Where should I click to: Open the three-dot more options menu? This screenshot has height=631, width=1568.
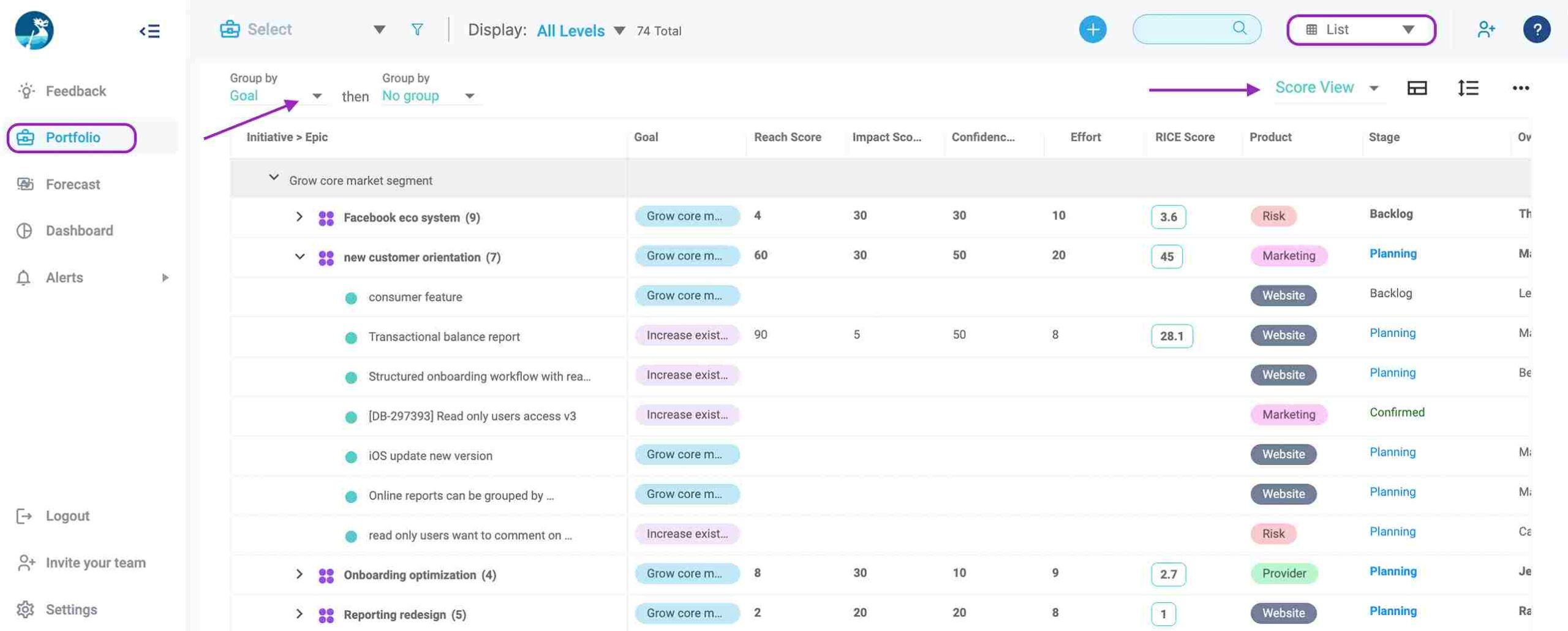(1520, 88)
